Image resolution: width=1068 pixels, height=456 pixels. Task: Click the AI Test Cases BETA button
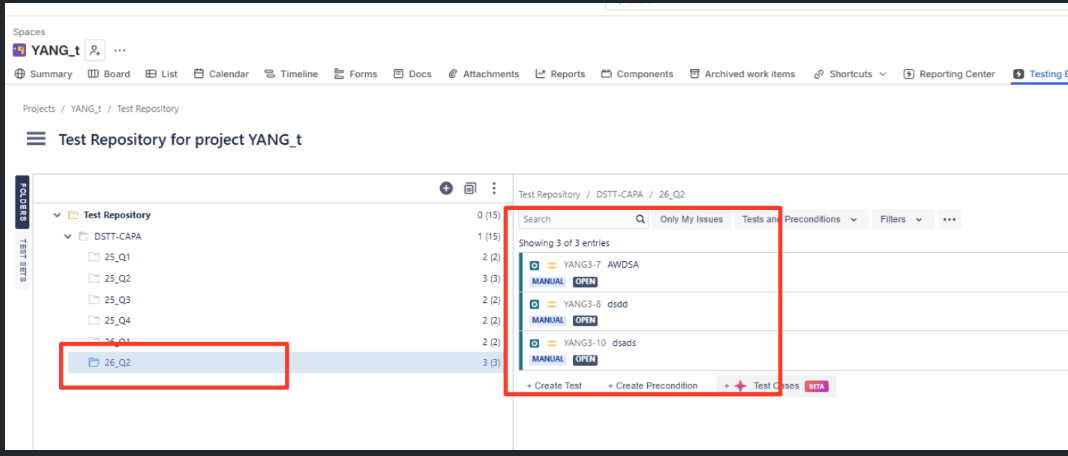tap(776, 386)
